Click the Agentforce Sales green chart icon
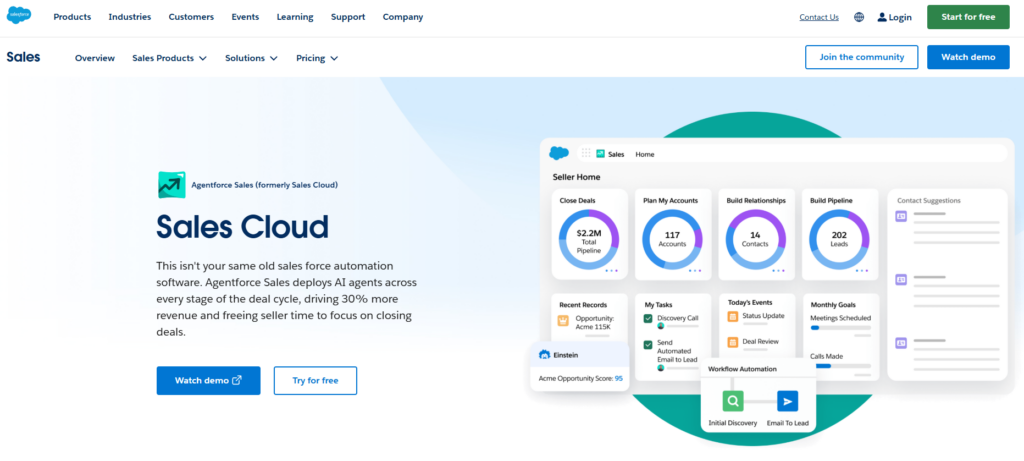 coord(171,185)
